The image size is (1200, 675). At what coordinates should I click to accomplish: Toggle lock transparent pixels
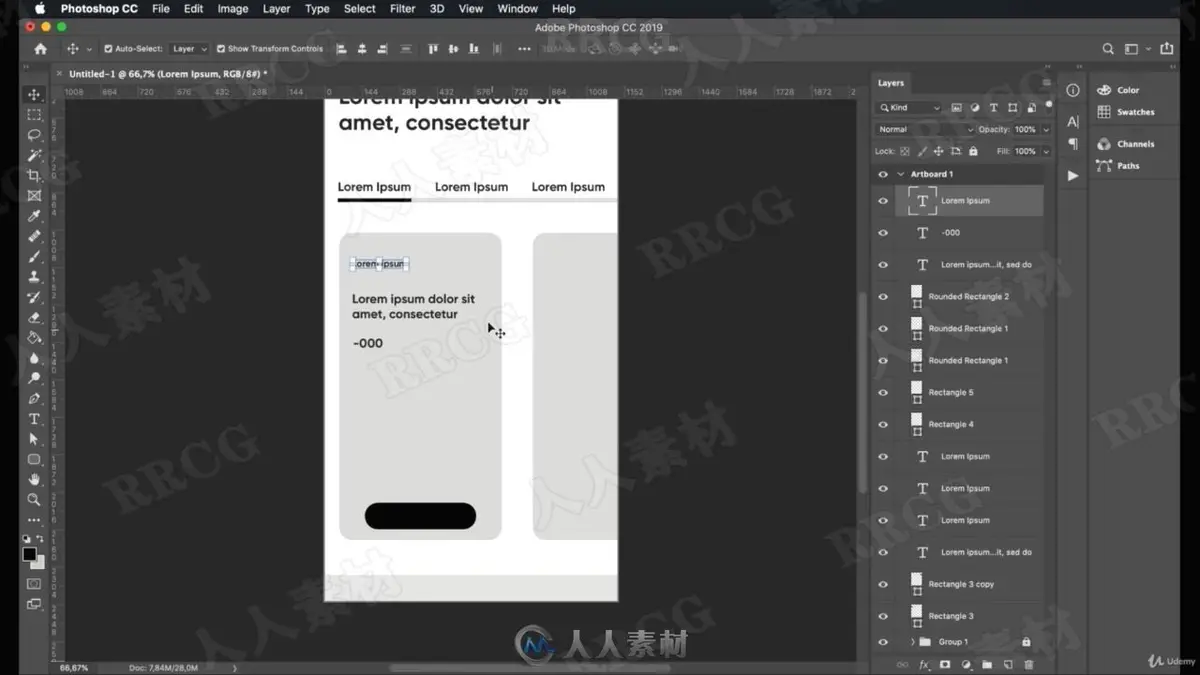905,152
